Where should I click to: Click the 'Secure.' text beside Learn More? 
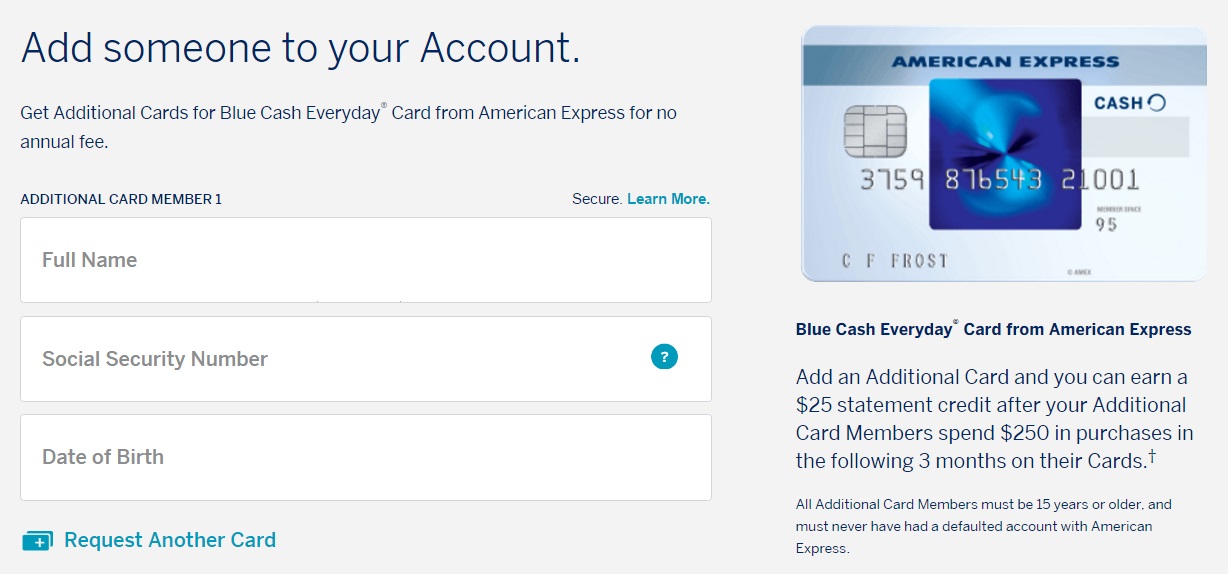coord(597,199)
